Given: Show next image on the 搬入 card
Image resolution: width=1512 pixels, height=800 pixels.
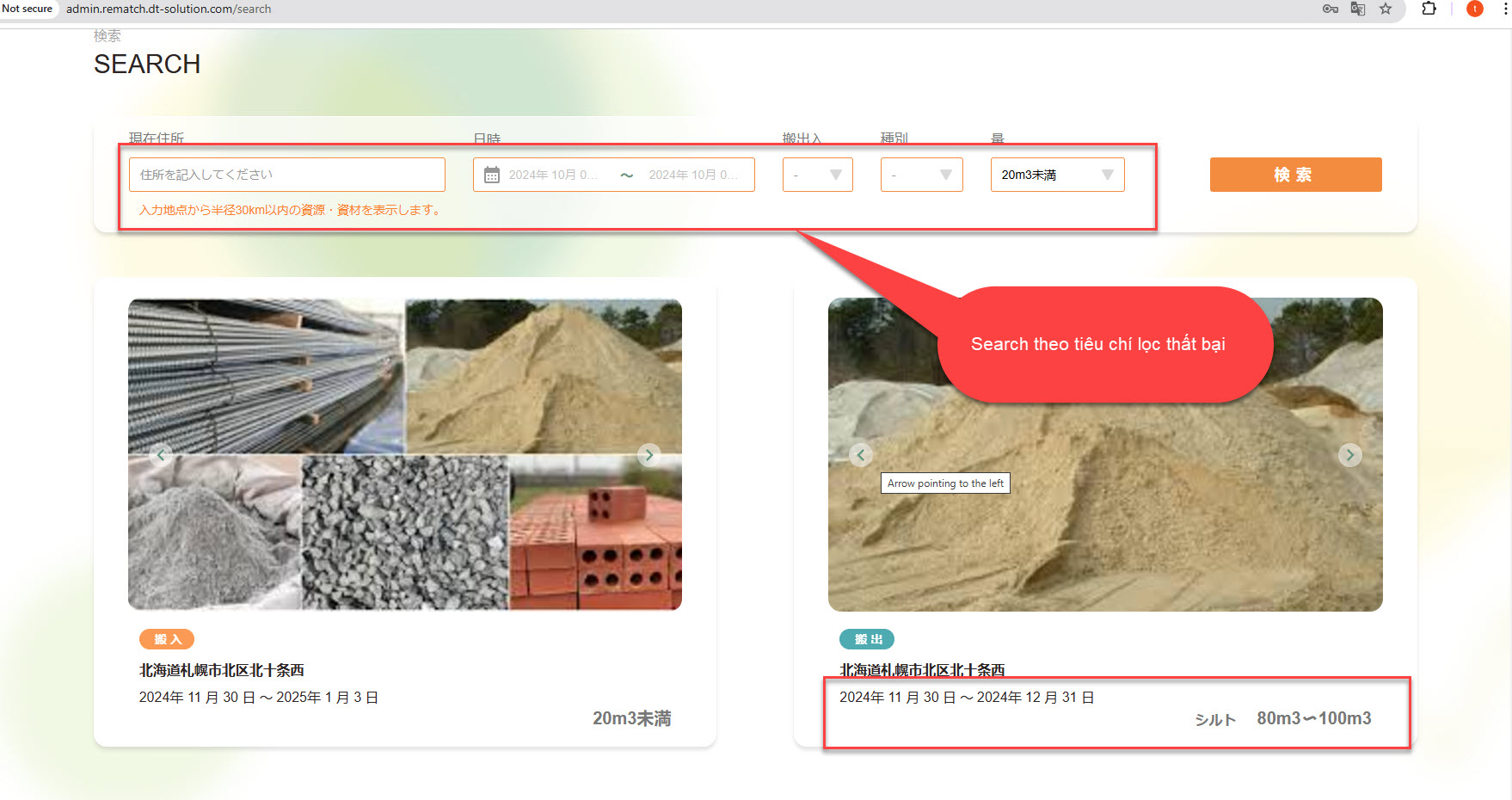Looking at the screenshot, I should pyautogui.click(x=649, y=455).
